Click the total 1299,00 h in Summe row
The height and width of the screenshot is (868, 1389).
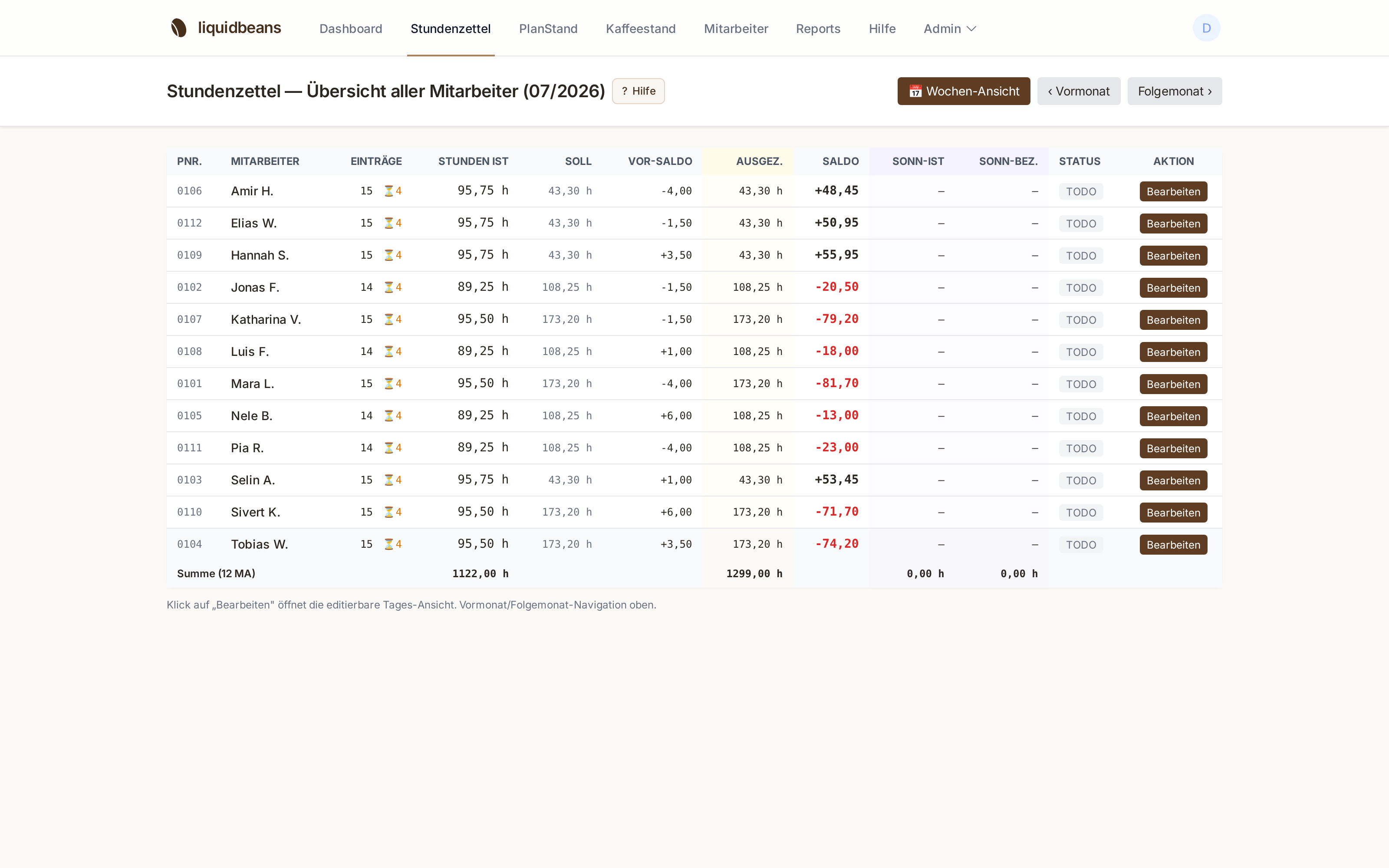[754, 573]
